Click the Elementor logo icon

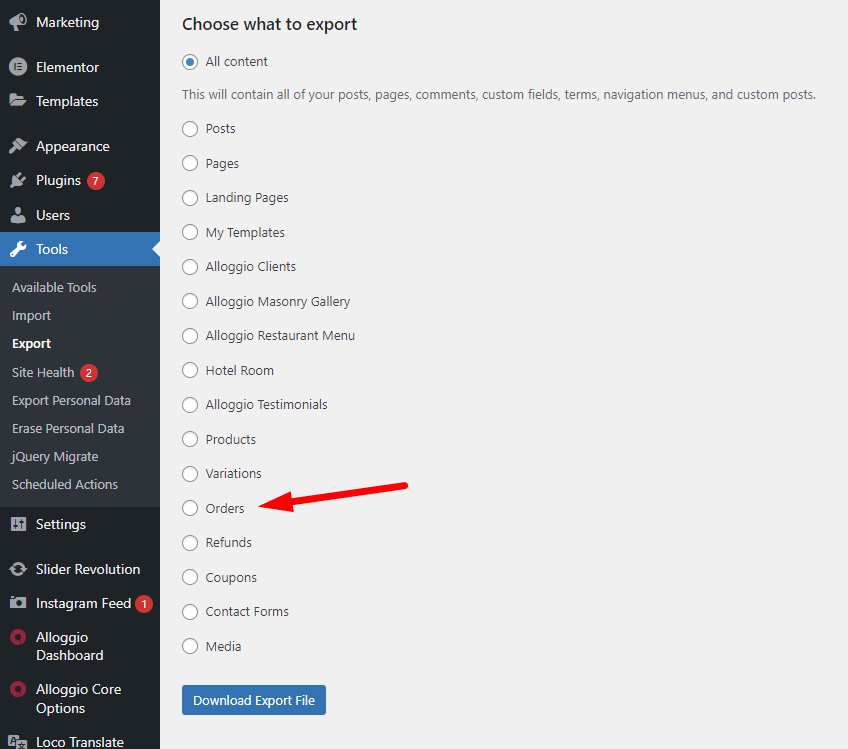point(18,67)
